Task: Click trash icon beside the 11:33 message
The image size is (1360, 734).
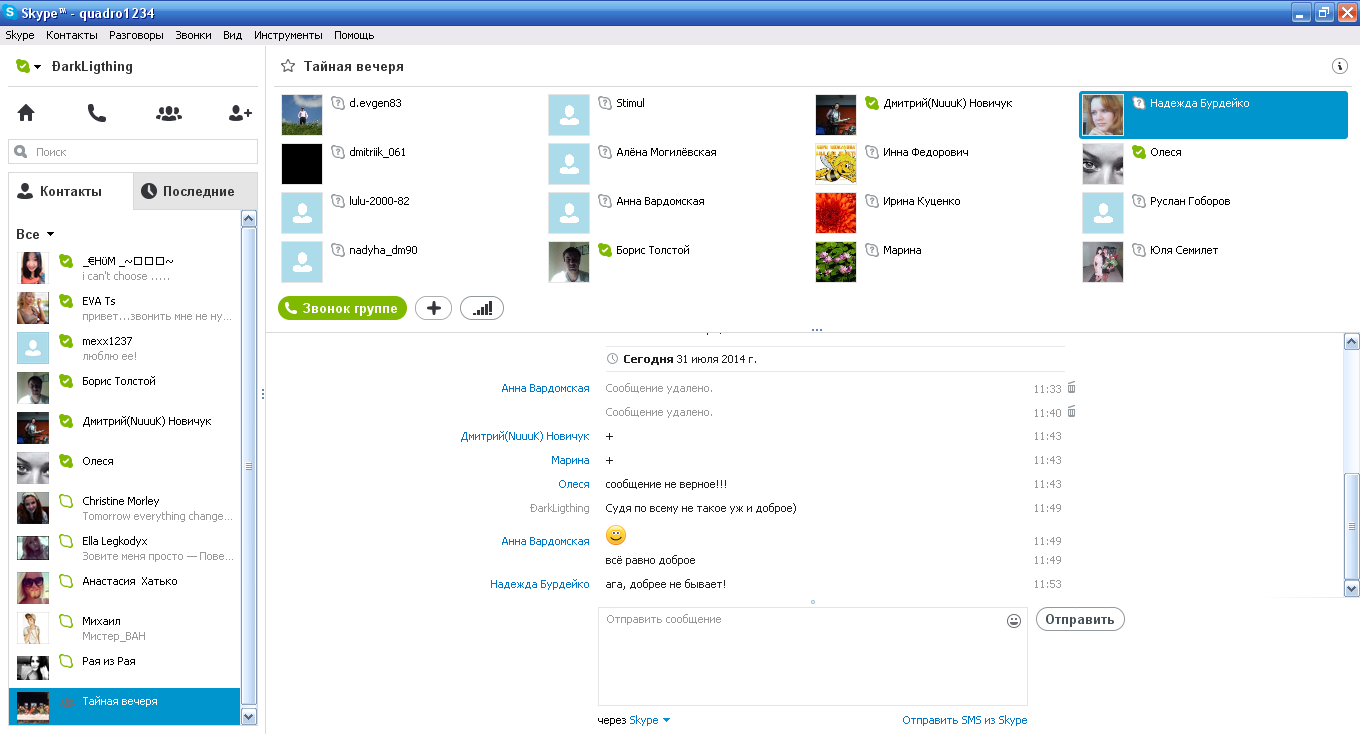Action: click(1072, 387)
